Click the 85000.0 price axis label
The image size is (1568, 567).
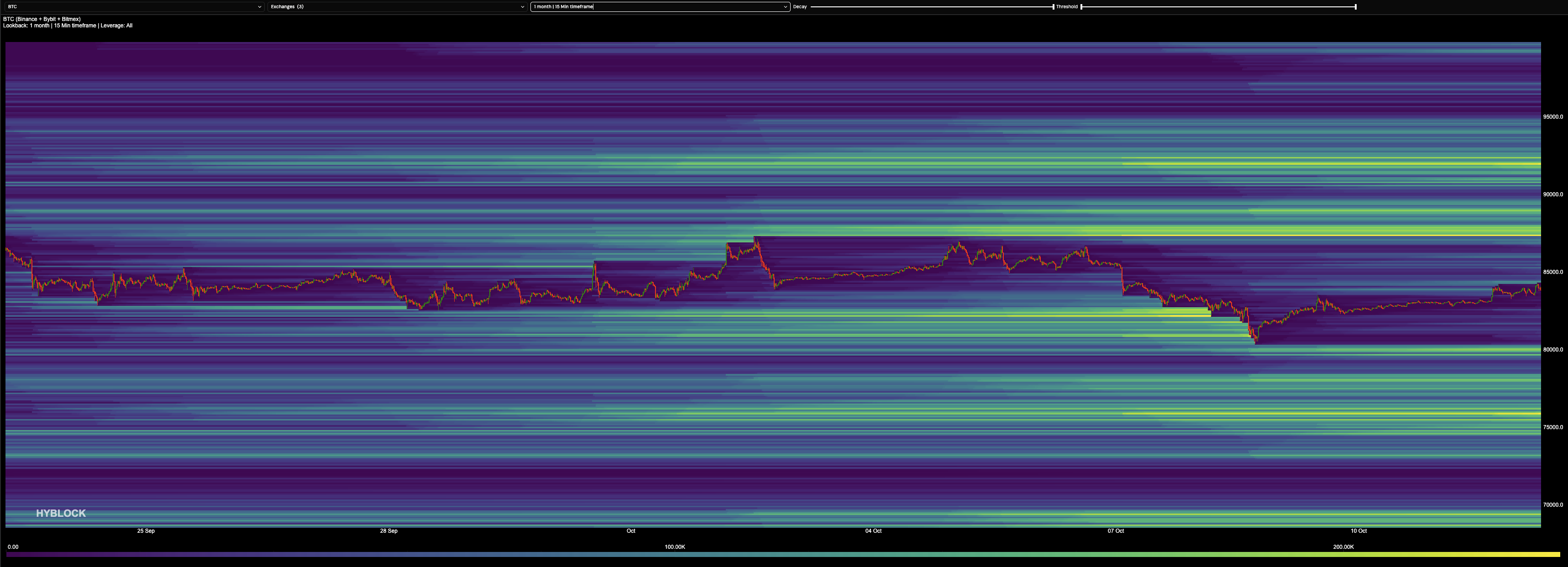click(1553, 272)
